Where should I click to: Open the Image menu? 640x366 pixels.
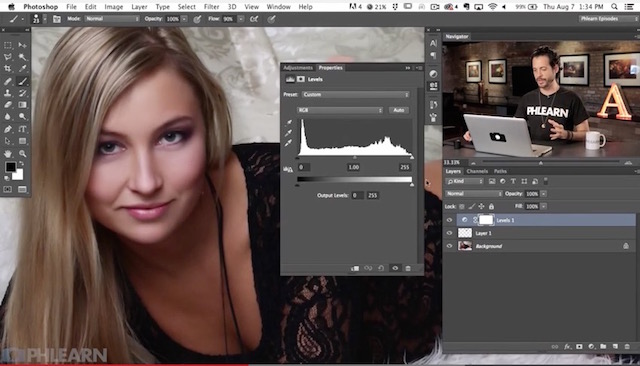113,7
